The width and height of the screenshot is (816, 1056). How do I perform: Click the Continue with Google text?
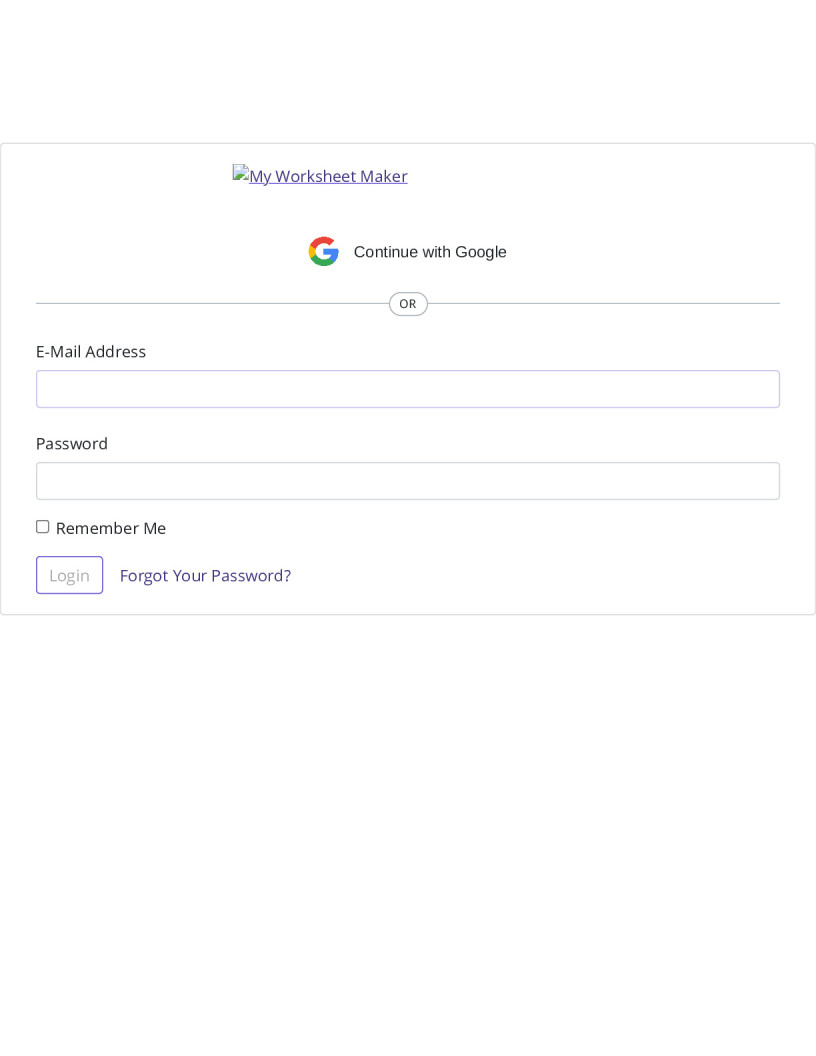pyautogui.click(x=430, y=252)
